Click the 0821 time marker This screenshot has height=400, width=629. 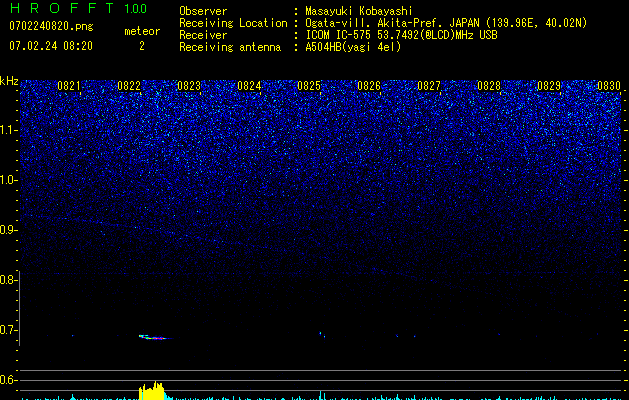69,86
